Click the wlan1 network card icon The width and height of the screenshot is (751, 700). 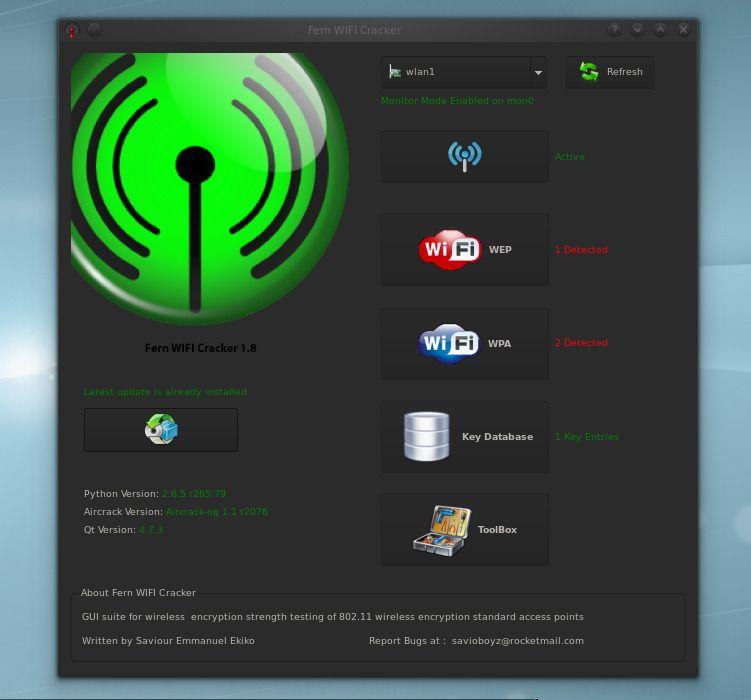[x=395, y=72]
